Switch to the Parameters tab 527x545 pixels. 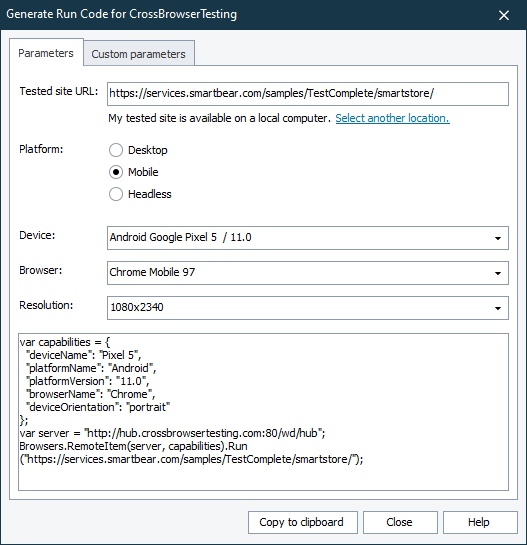coord(46,53)
